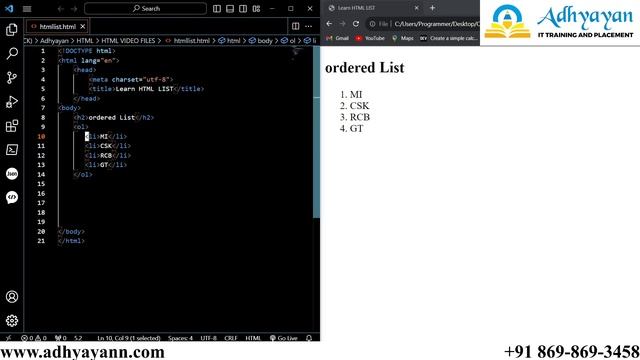Select htmllist.html in the breadcrumbs
The image size is (640, 360).
point(187,41)
